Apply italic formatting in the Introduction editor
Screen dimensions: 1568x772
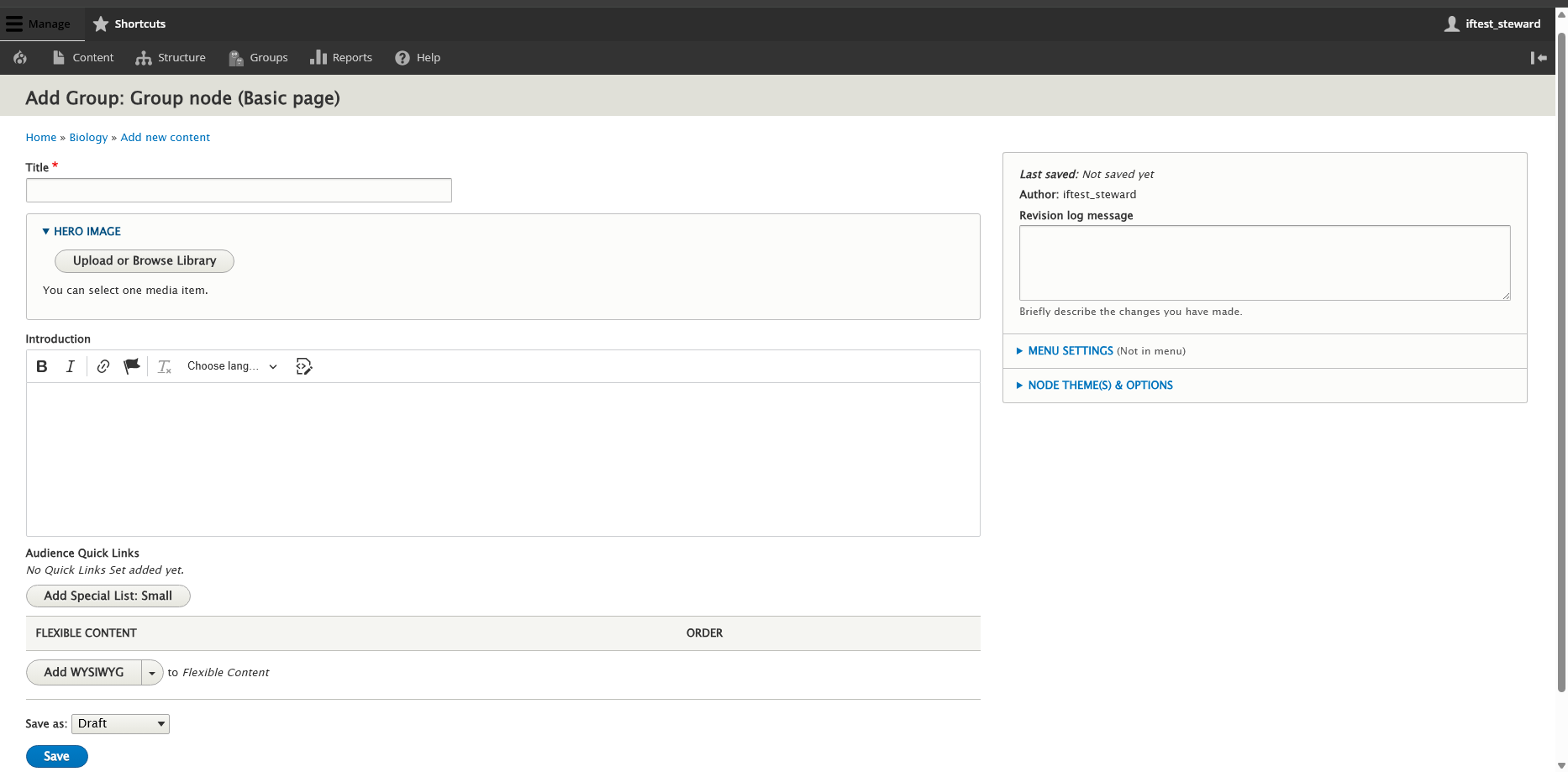[x=71, y=366]
